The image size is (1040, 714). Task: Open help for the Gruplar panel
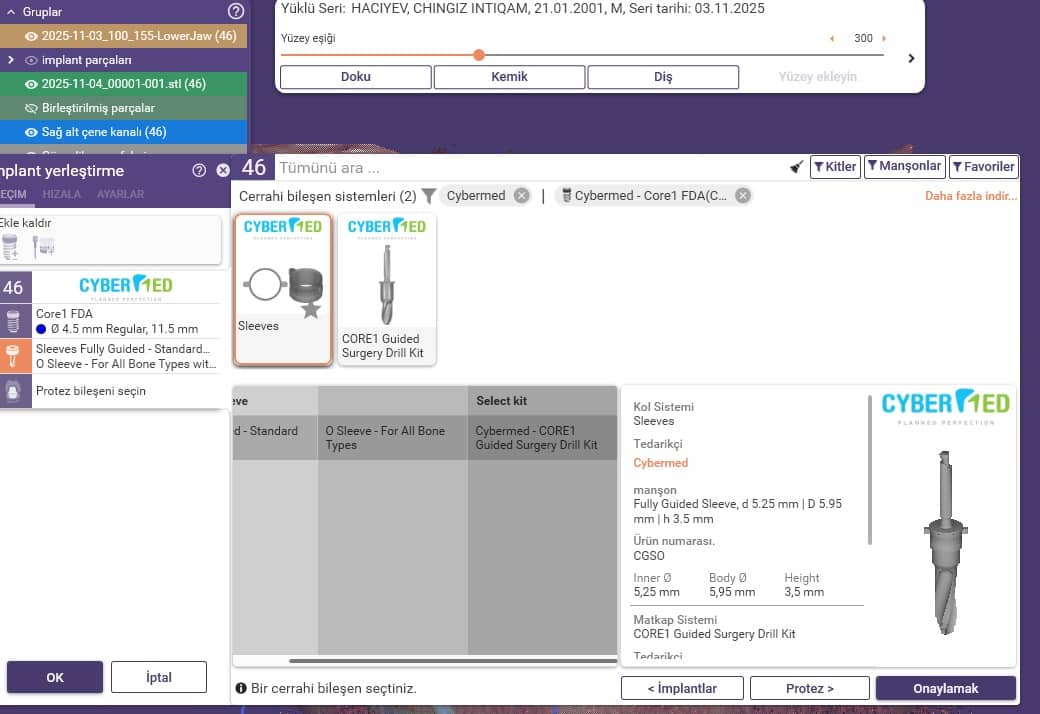[x=235, y=12]
